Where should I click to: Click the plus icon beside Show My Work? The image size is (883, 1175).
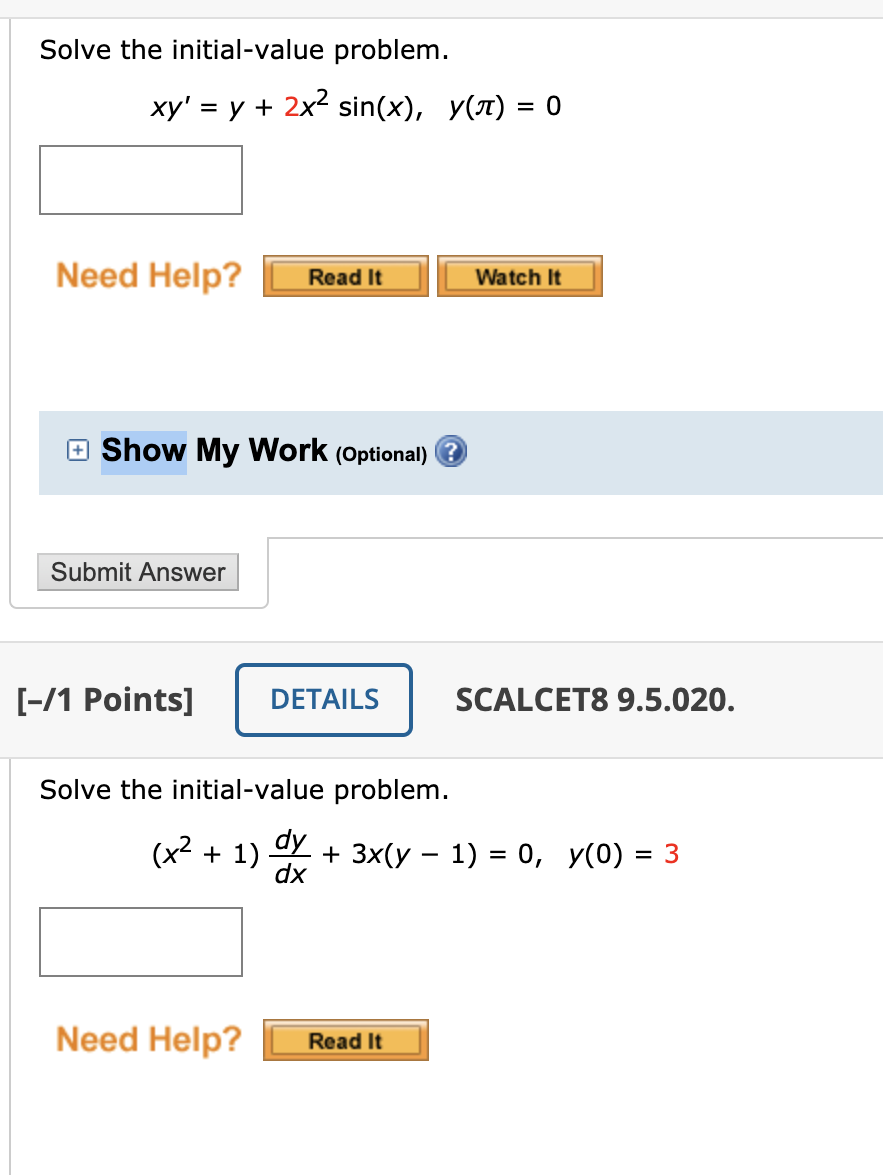[x=76, y=452]
